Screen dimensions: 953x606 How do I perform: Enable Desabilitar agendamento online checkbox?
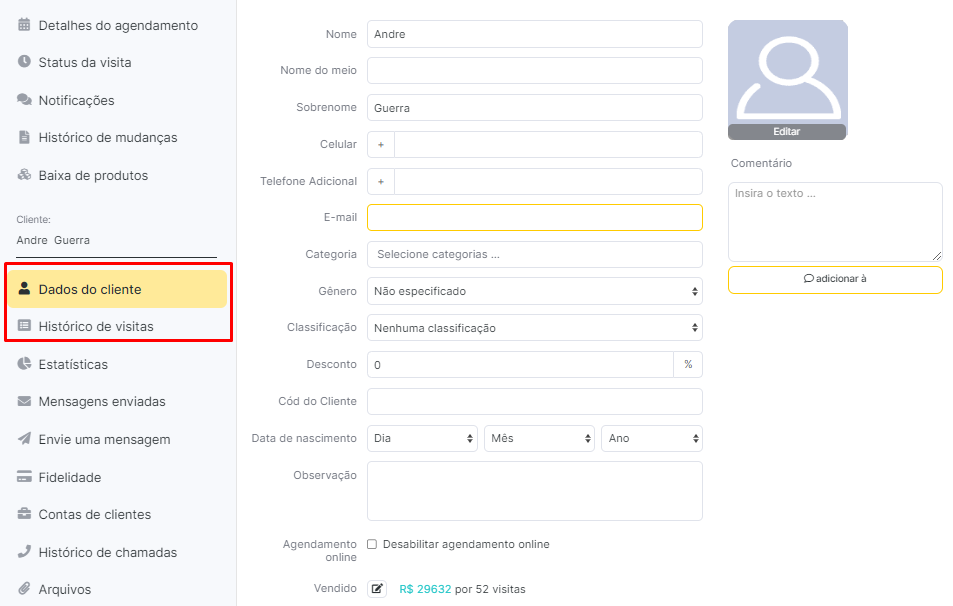pyautogui.click(x=372, y=544)
